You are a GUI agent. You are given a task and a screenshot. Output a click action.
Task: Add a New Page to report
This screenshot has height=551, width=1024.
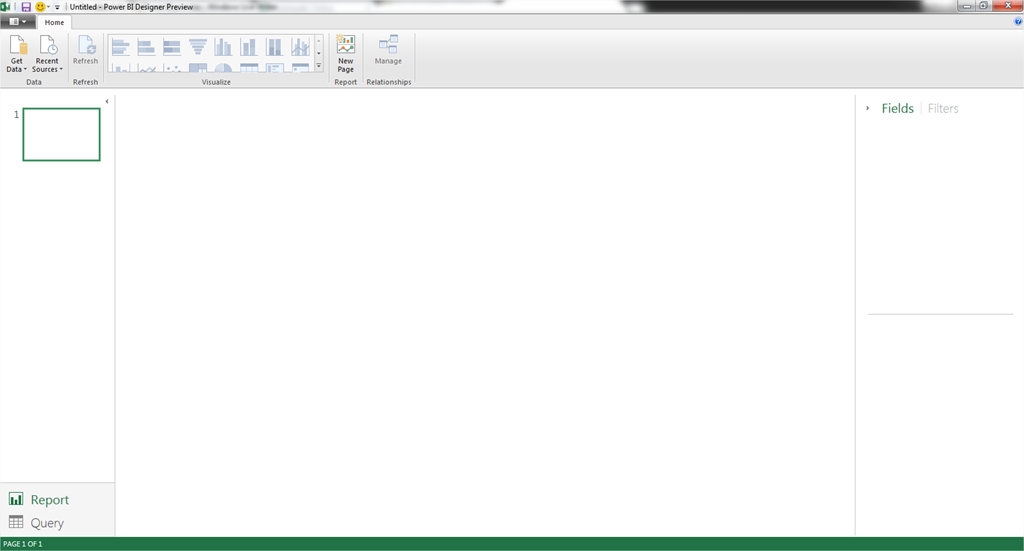tap(345, 52)
